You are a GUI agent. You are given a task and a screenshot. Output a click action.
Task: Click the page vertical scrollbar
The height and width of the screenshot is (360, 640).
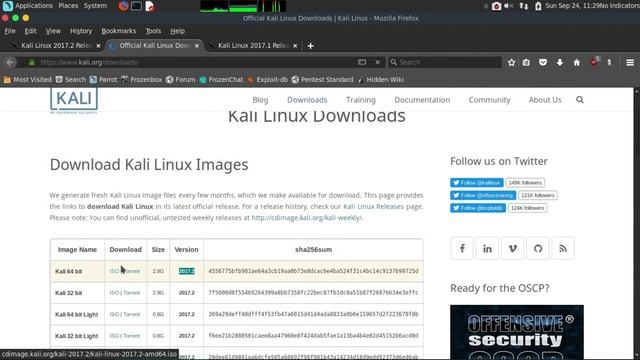click(636, 224)
